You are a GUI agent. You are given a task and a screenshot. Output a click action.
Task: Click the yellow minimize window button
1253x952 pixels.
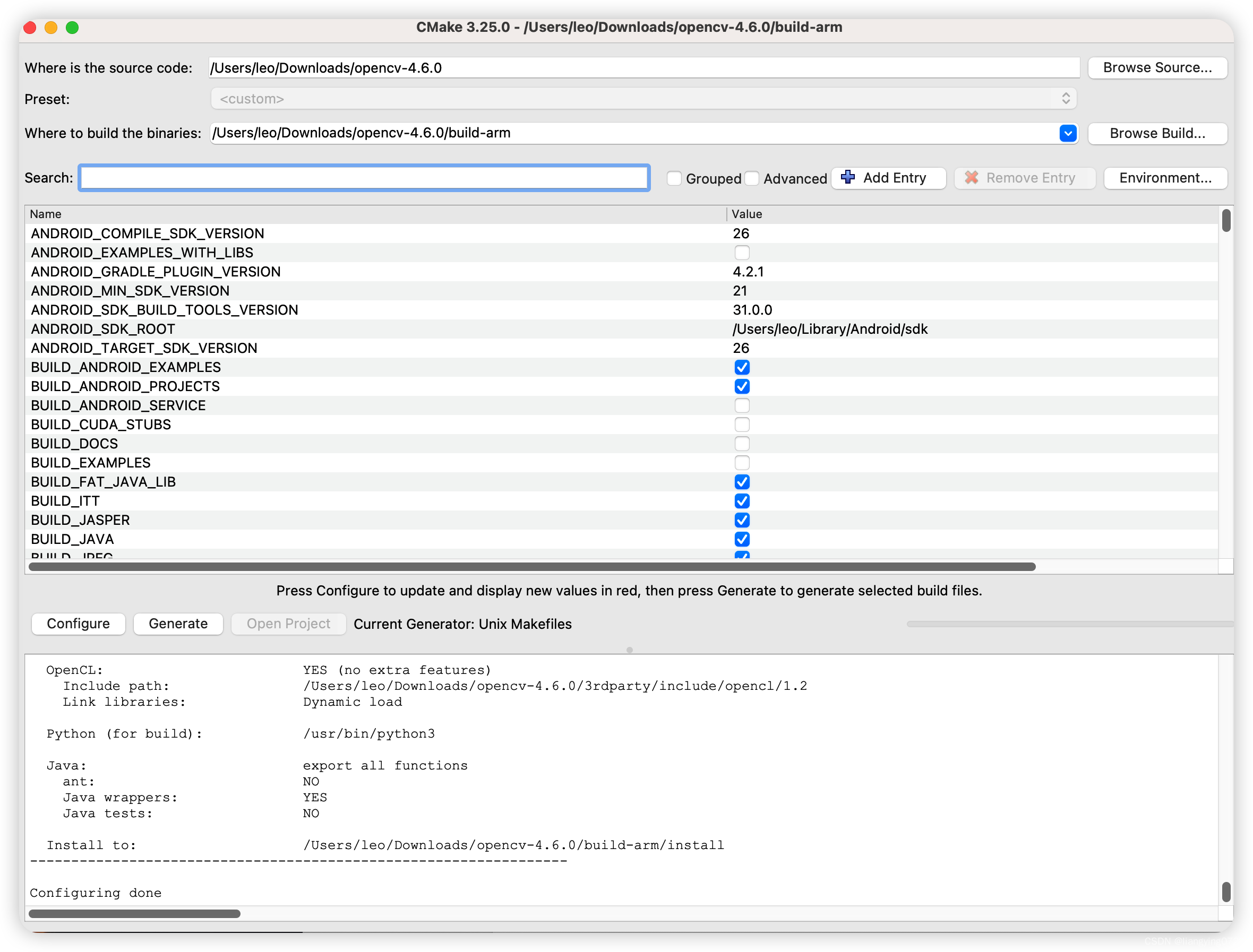[x=51, y=27]
